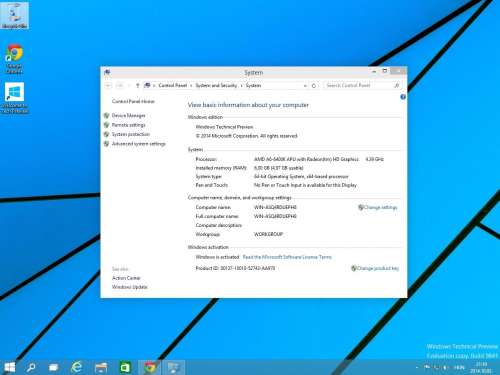
Task: Click the shield icon beside System protection
Action: (x=106, y=134)
